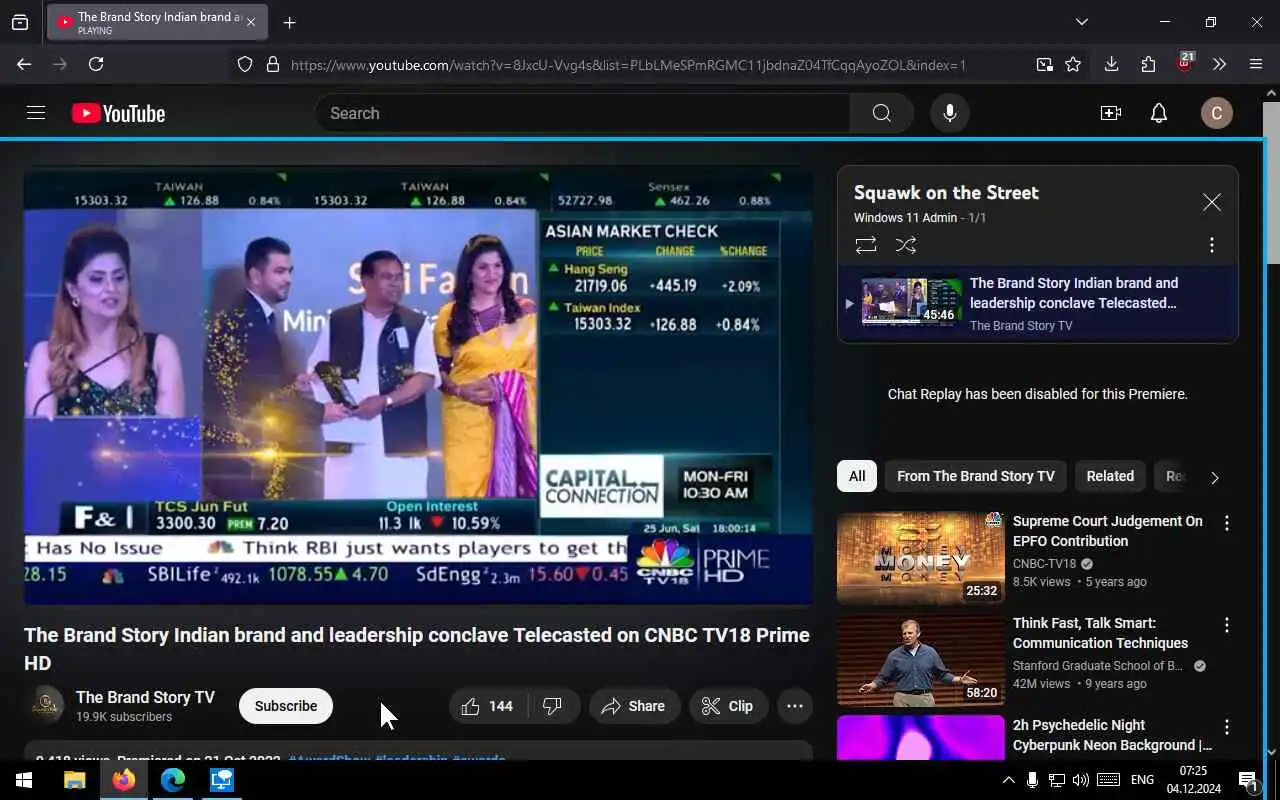Open playlist options three-dot menu
This screenshot has width=1280, height=800.
click(1211, 245)
